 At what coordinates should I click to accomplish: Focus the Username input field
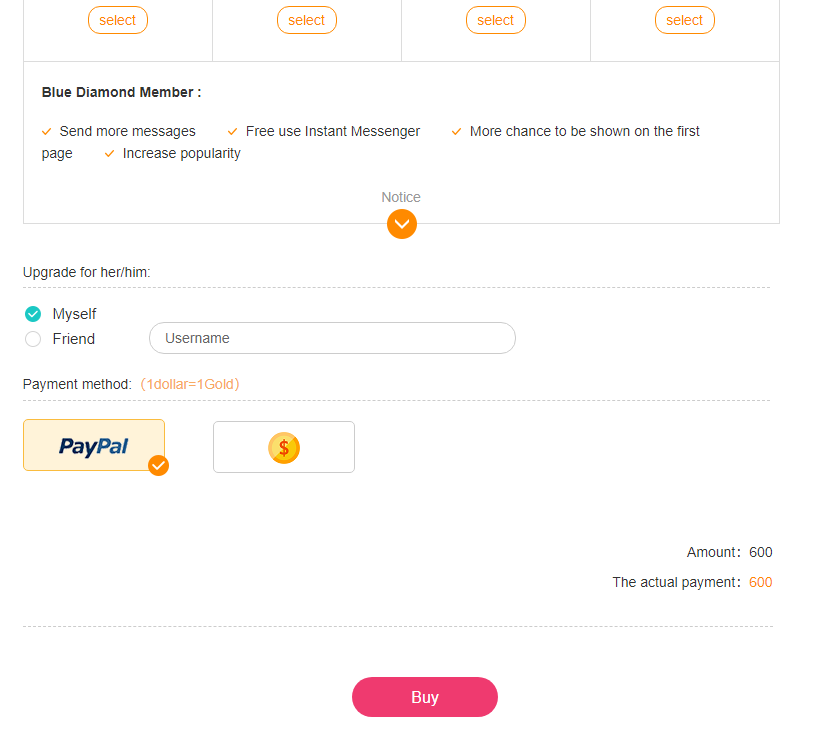coord(332,338)
